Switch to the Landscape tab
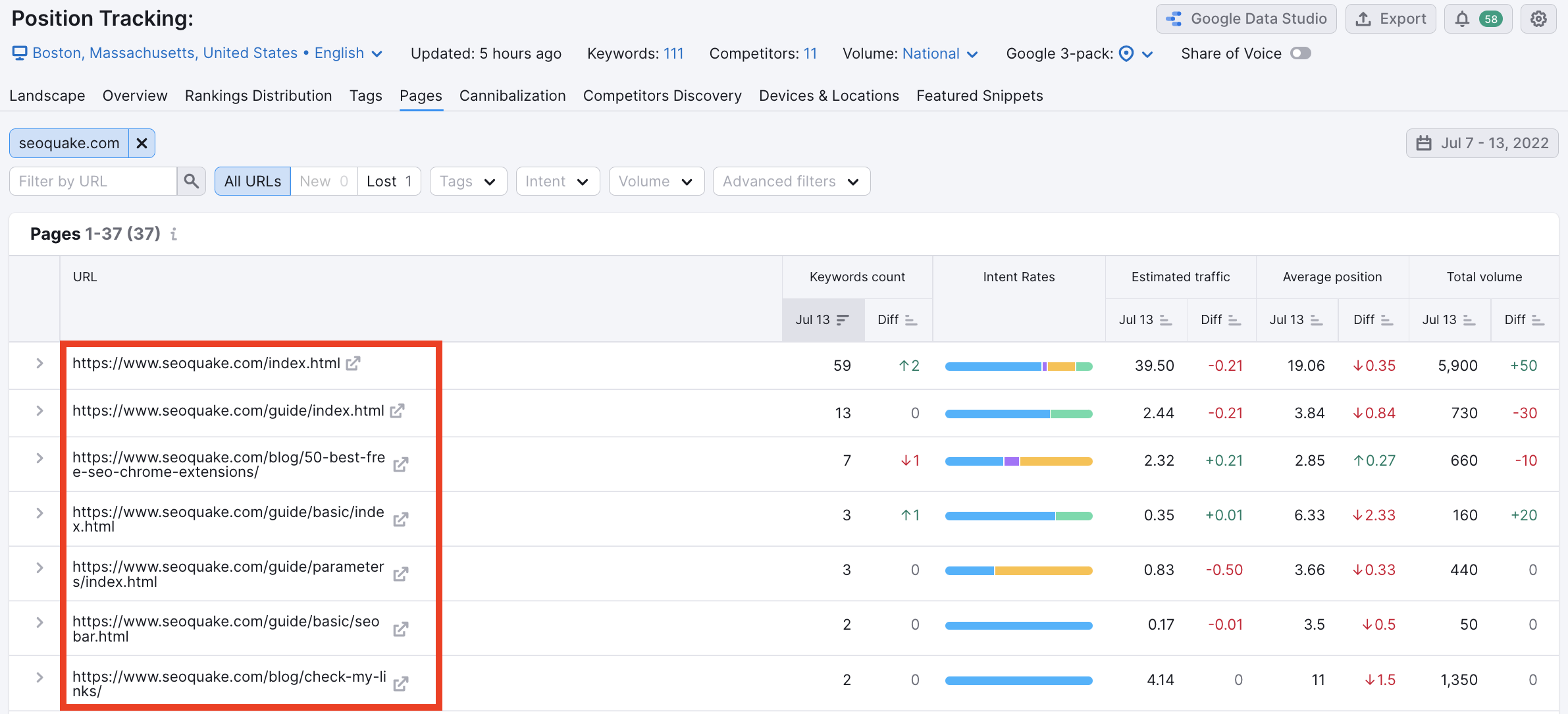This screenshot has width=1568, height=714. click(x=47, y=96)
